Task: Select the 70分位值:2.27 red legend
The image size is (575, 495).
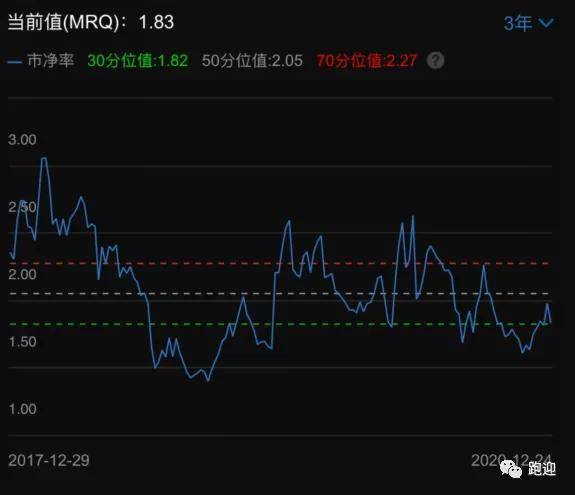Action: point(367,60)
